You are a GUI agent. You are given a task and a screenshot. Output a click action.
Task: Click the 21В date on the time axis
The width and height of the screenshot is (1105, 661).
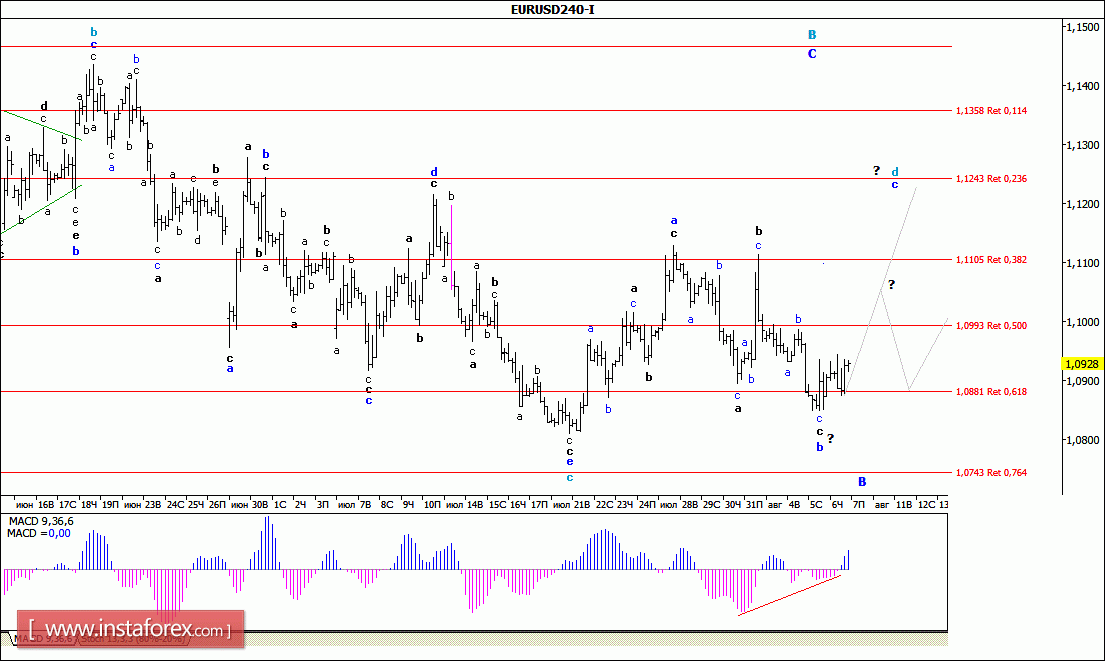581,505
